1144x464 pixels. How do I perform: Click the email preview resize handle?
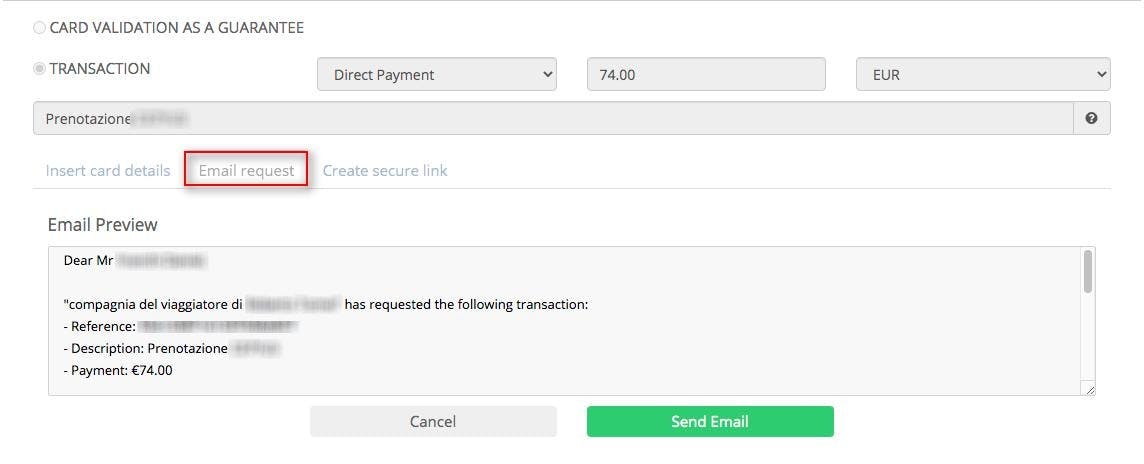pos(1089,390)
